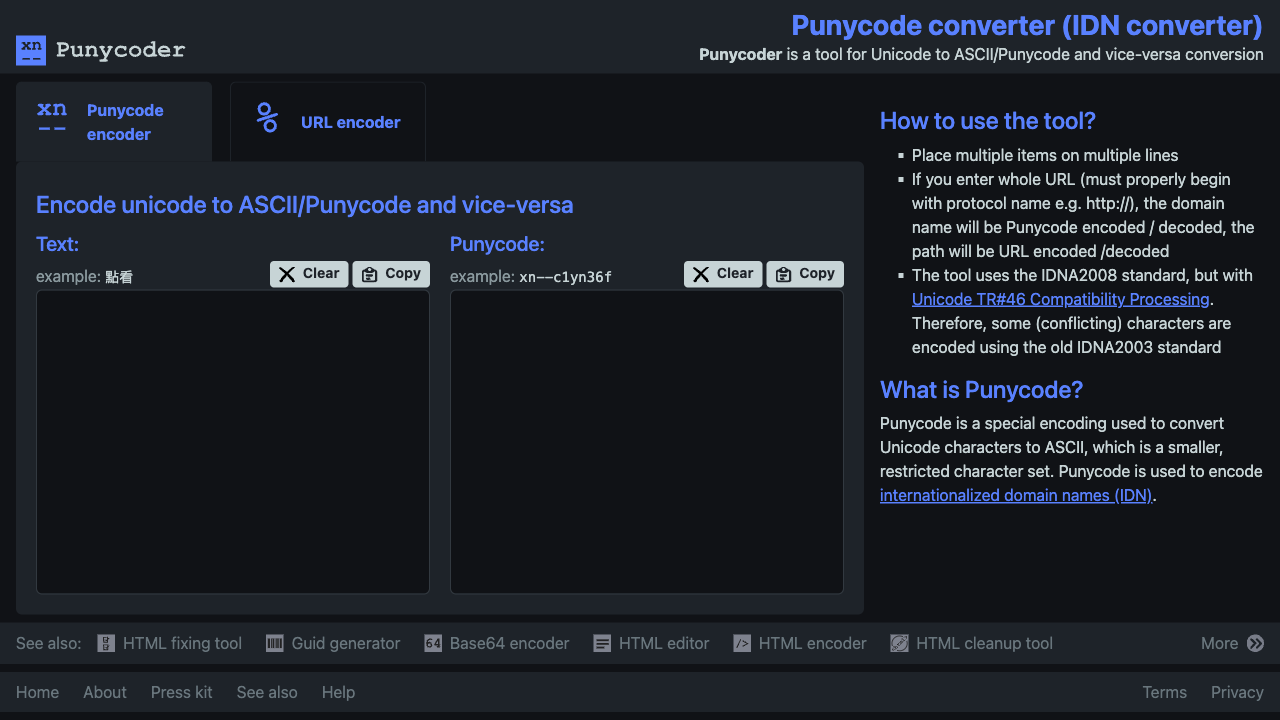This screenshot has width=1280, height=720.
Task: Click the Base64 encoder icon
Action: pos(433,644)
